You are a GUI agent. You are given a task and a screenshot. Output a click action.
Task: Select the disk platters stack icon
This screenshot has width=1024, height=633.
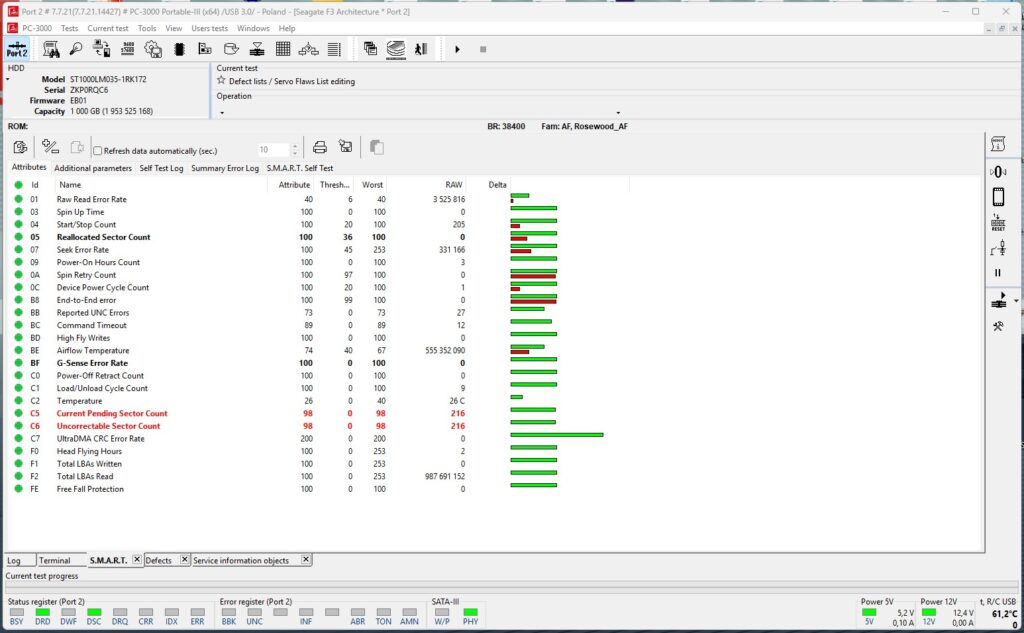click(x=396, y=49)
